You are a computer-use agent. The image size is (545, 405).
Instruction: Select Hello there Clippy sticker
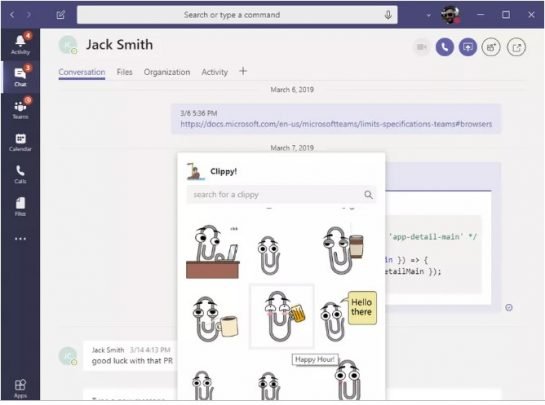point(348,316)
